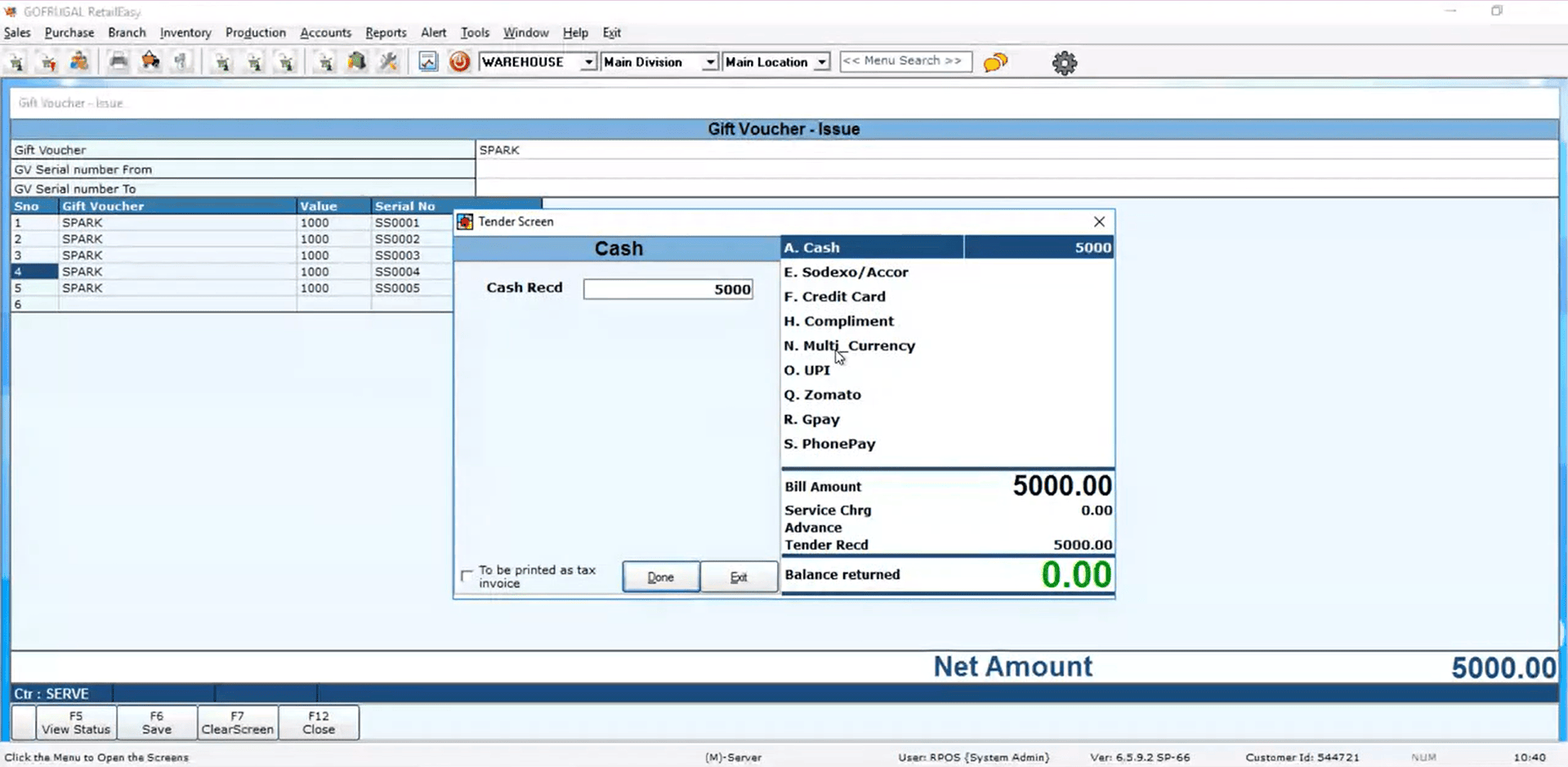Click the cart icon left of the green bag
Screen dimensions: 1568x767
325,62
